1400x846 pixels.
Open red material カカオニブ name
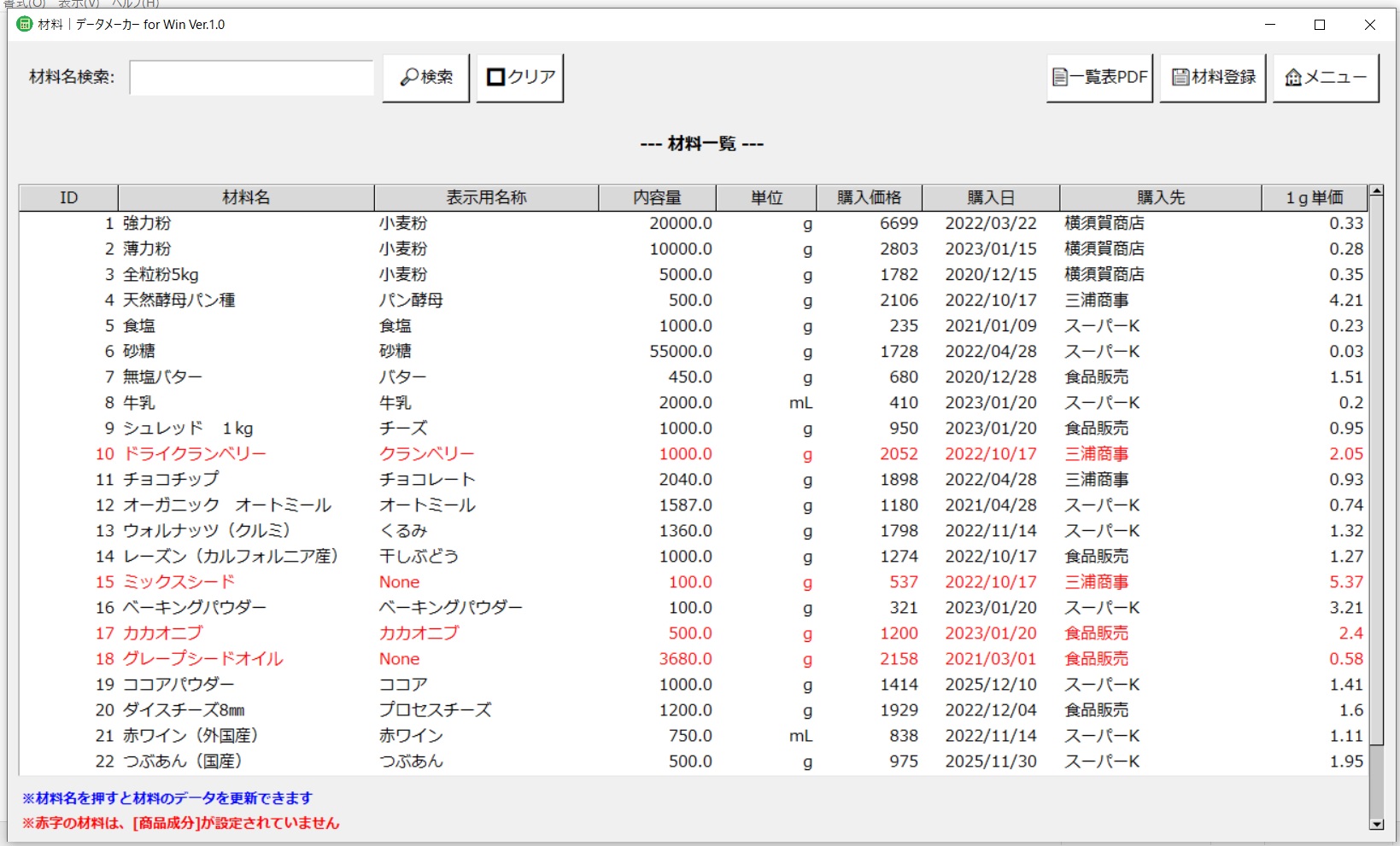click(x=163, y=633)
